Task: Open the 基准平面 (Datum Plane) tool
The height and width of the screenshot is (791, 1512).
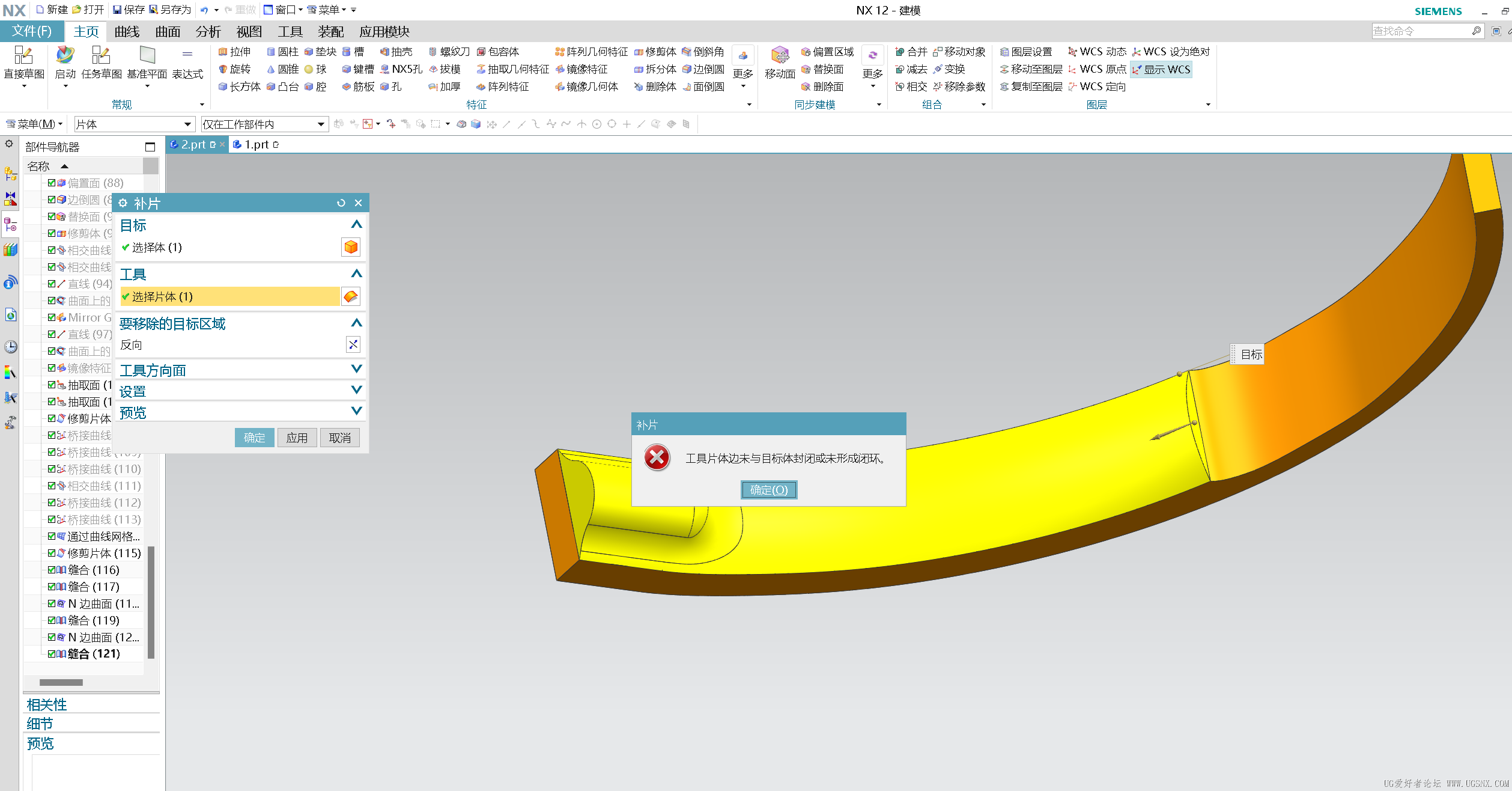Action: (x=147, y=55)
